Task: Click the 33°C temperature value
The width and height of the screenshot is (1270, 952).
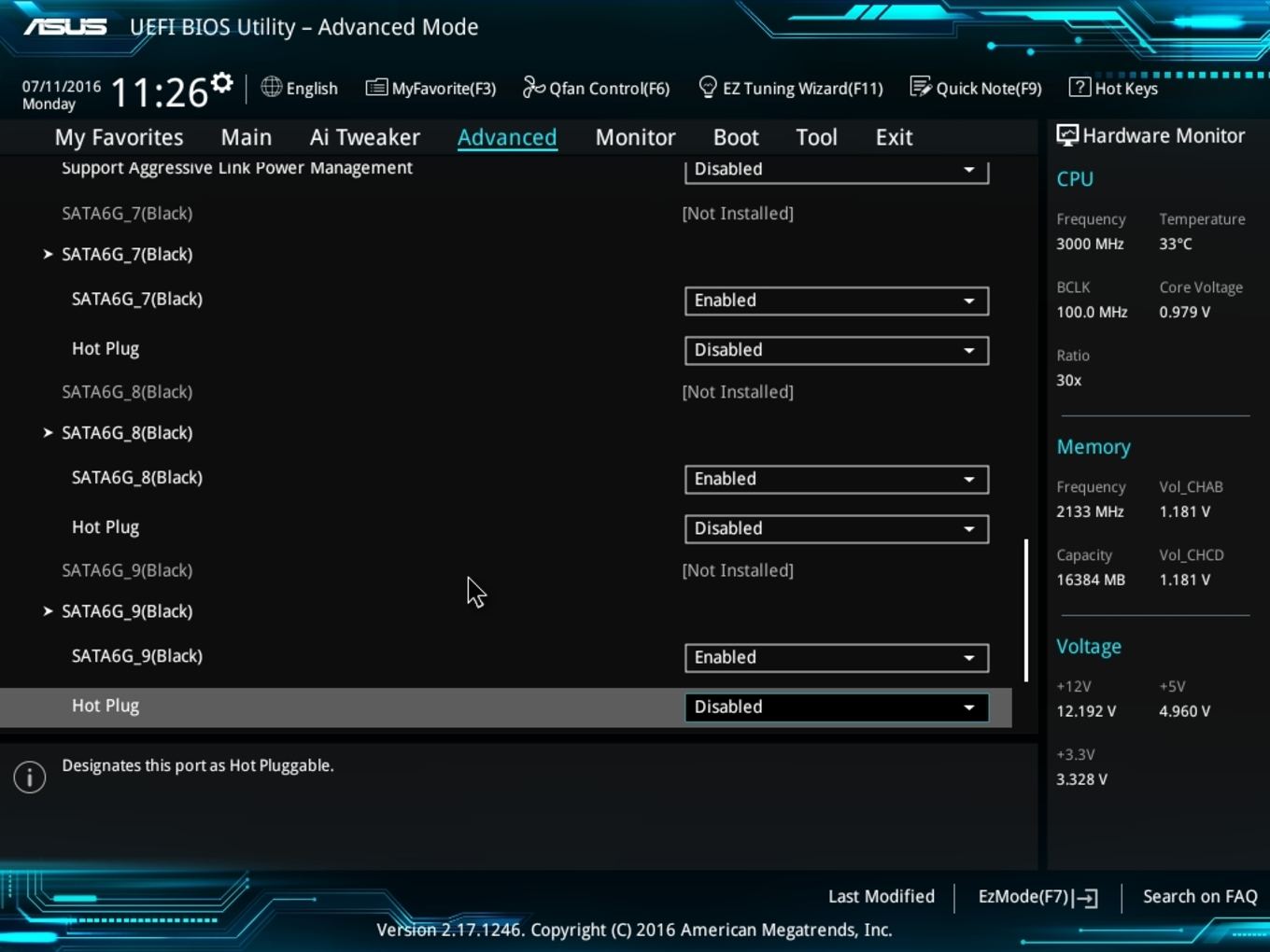Action: pyautogui.click(x=1176, y=244)
